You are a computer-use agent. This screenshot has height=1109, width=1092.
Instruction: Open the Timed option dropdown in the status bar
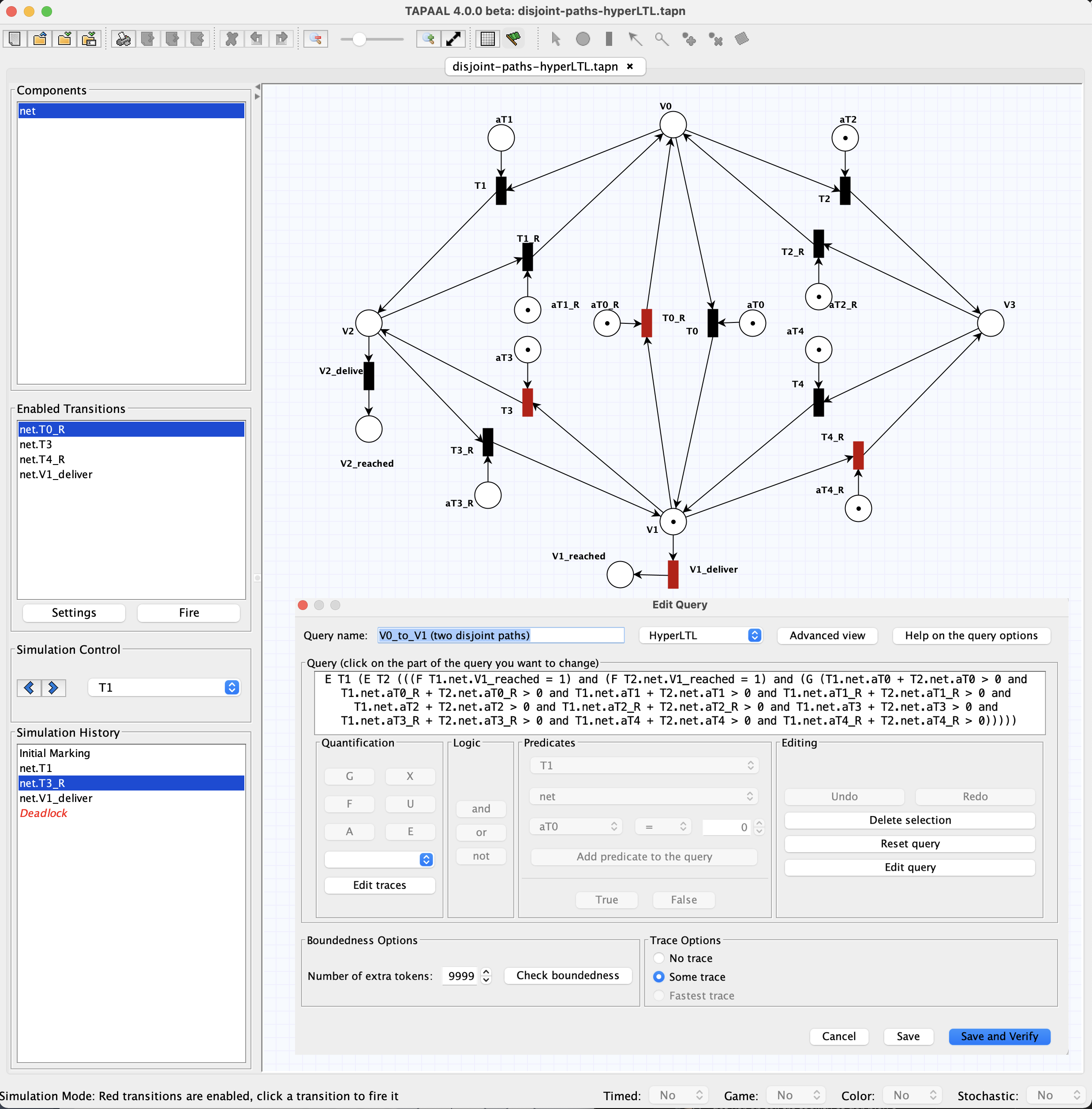pos(679,1095)
